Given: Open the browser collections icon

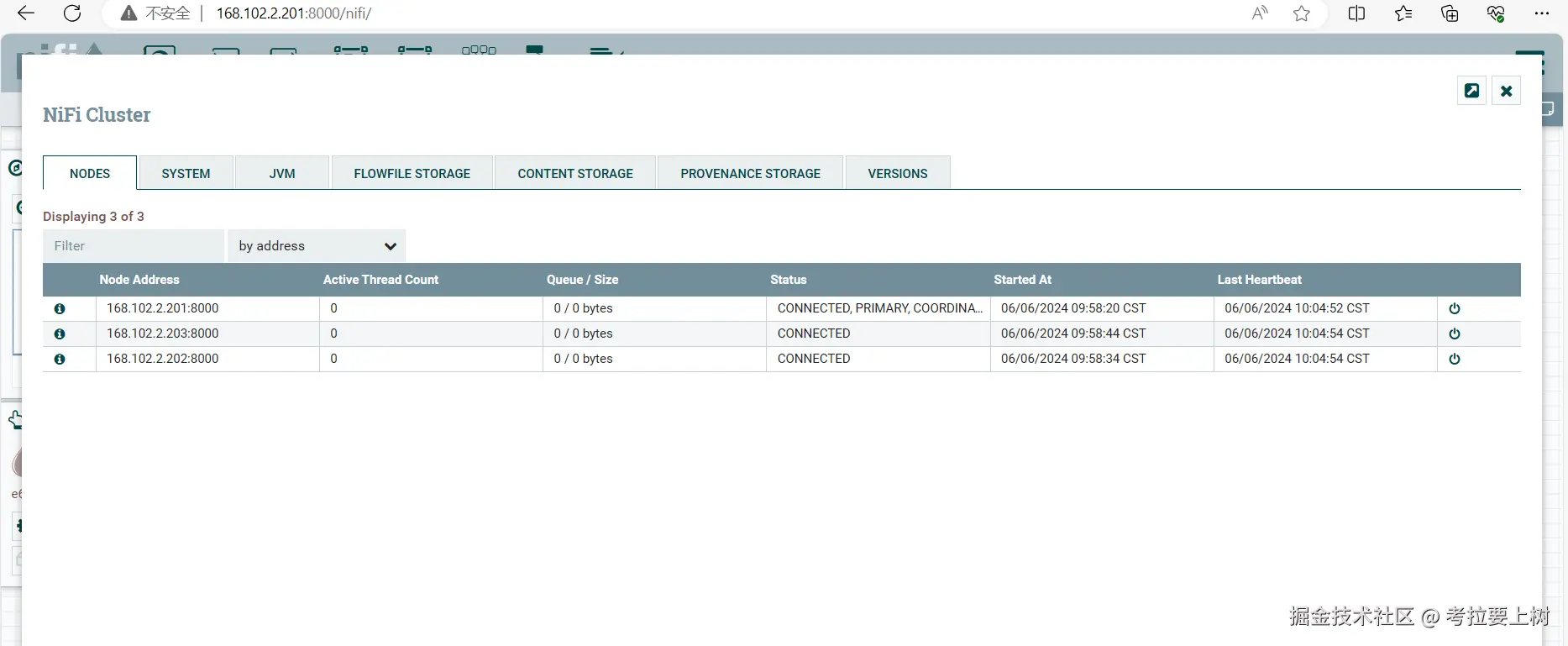Looking at the screenshot, I should [x=1450, y=13].
